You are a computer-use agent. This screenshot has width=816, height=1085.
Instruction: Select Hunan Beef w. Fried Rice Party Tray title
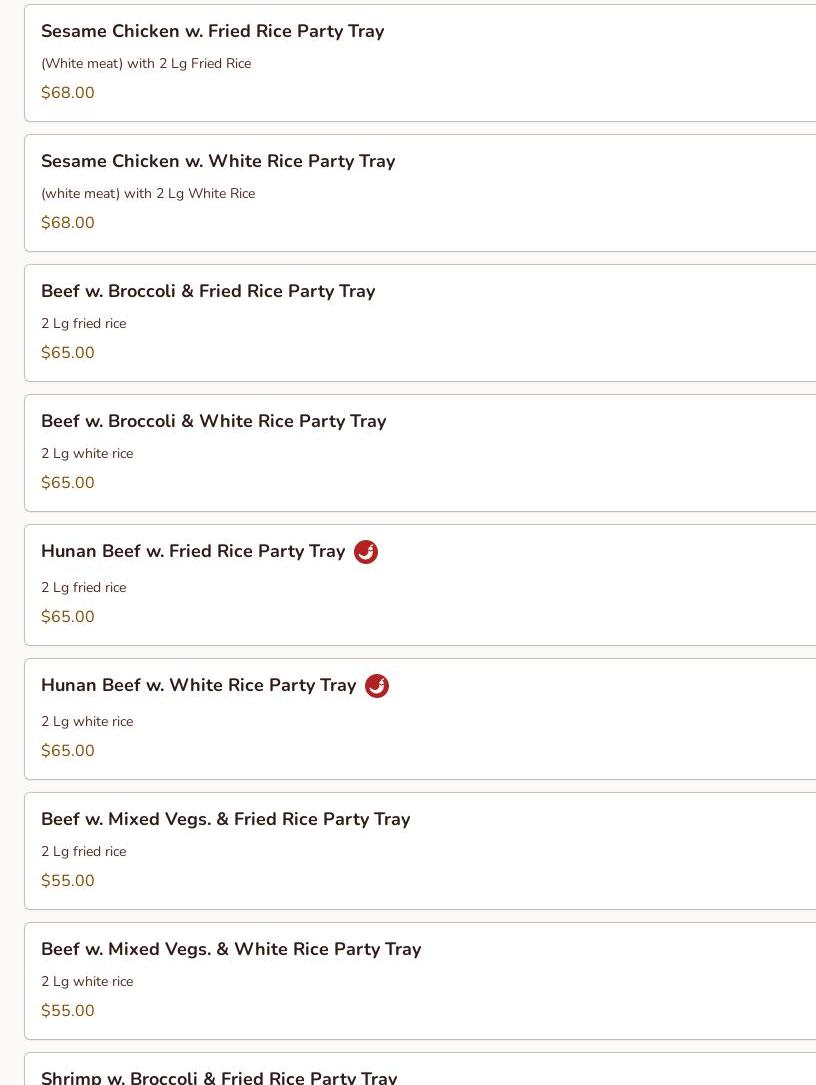193,551
